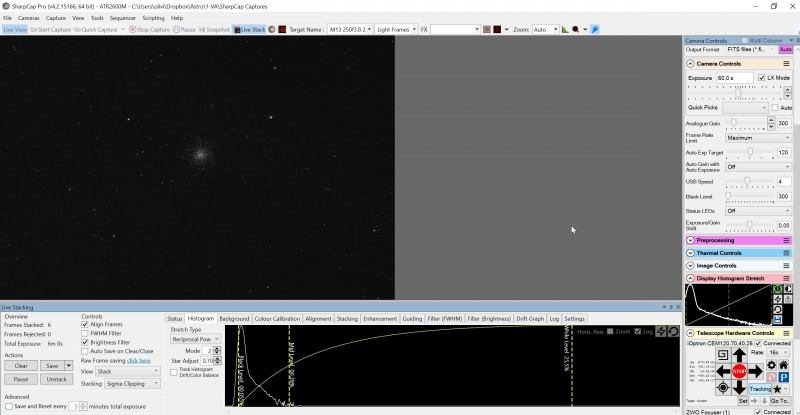This screenshot has height=415, width=800.
Task: Open the Cameras menu
Action: pyautogui.click(x=29, y=18)
